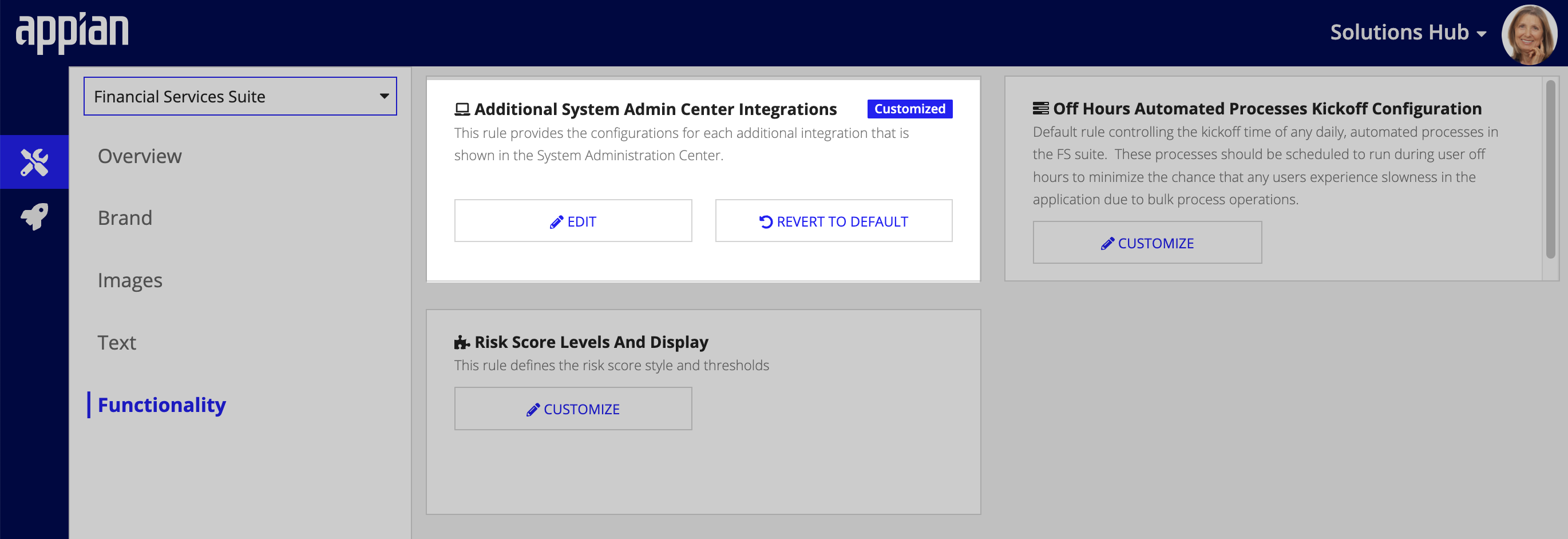Click the Off Hours card scrollbar
This screenshot has width=1568, height=539.
tap(1550, 170)
